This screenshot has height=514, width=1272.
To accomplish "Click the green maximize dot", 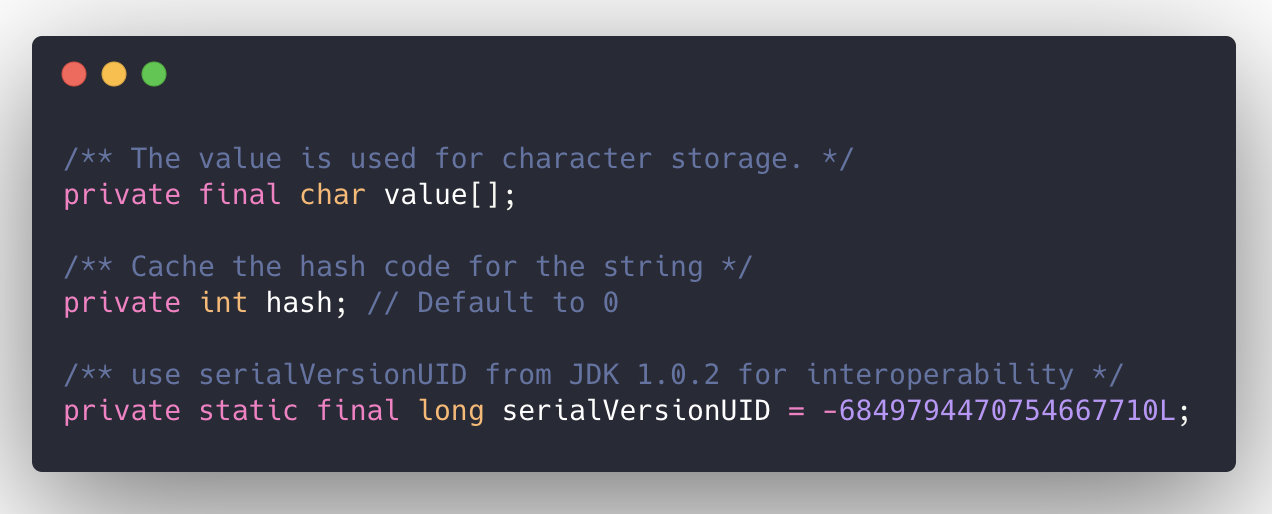I will [154, 74].
